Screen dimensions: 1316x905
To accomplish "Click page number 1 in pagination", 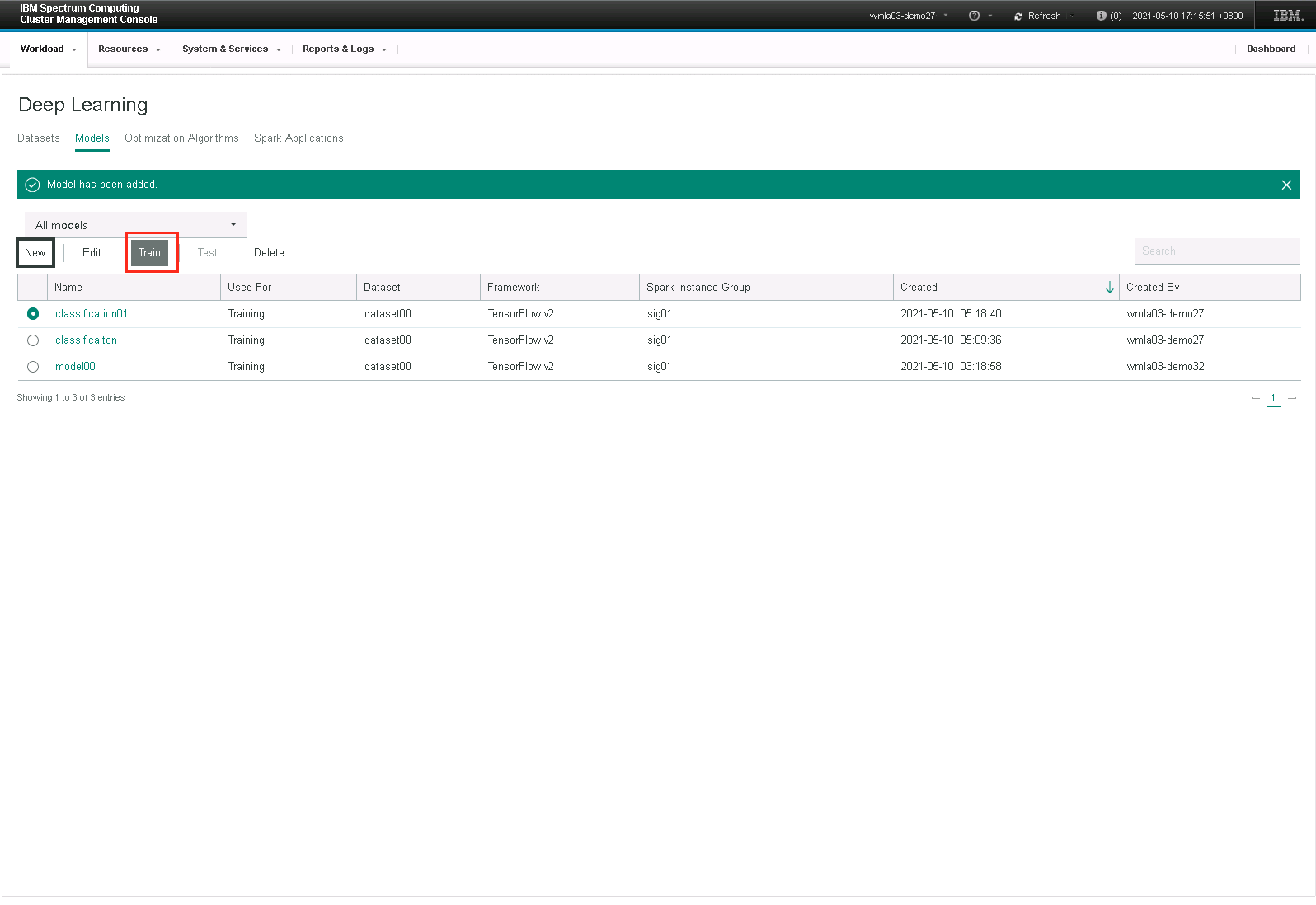I will point(1273,398).
